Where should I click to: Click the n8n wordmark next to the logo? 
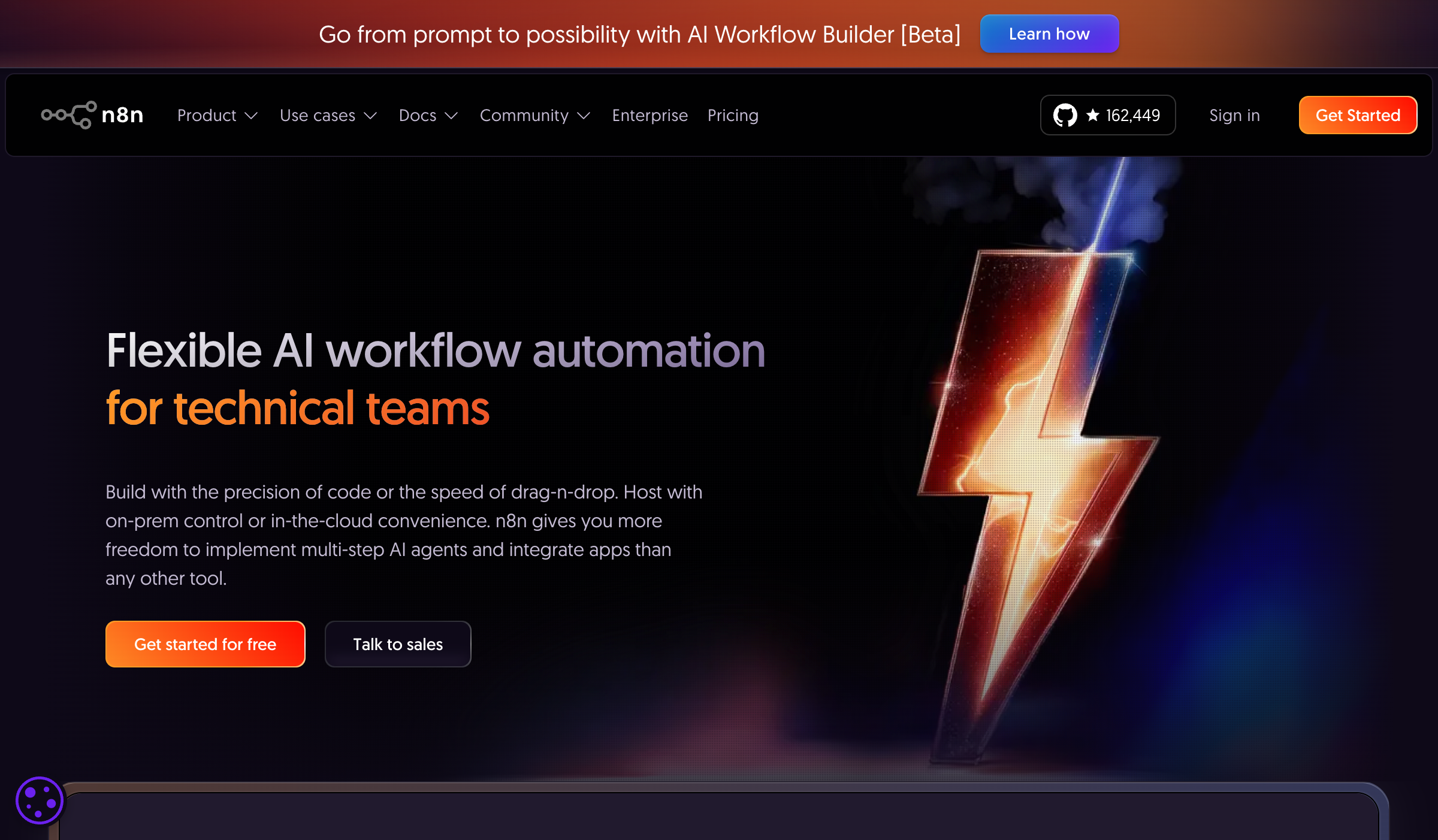pos(123,115)
